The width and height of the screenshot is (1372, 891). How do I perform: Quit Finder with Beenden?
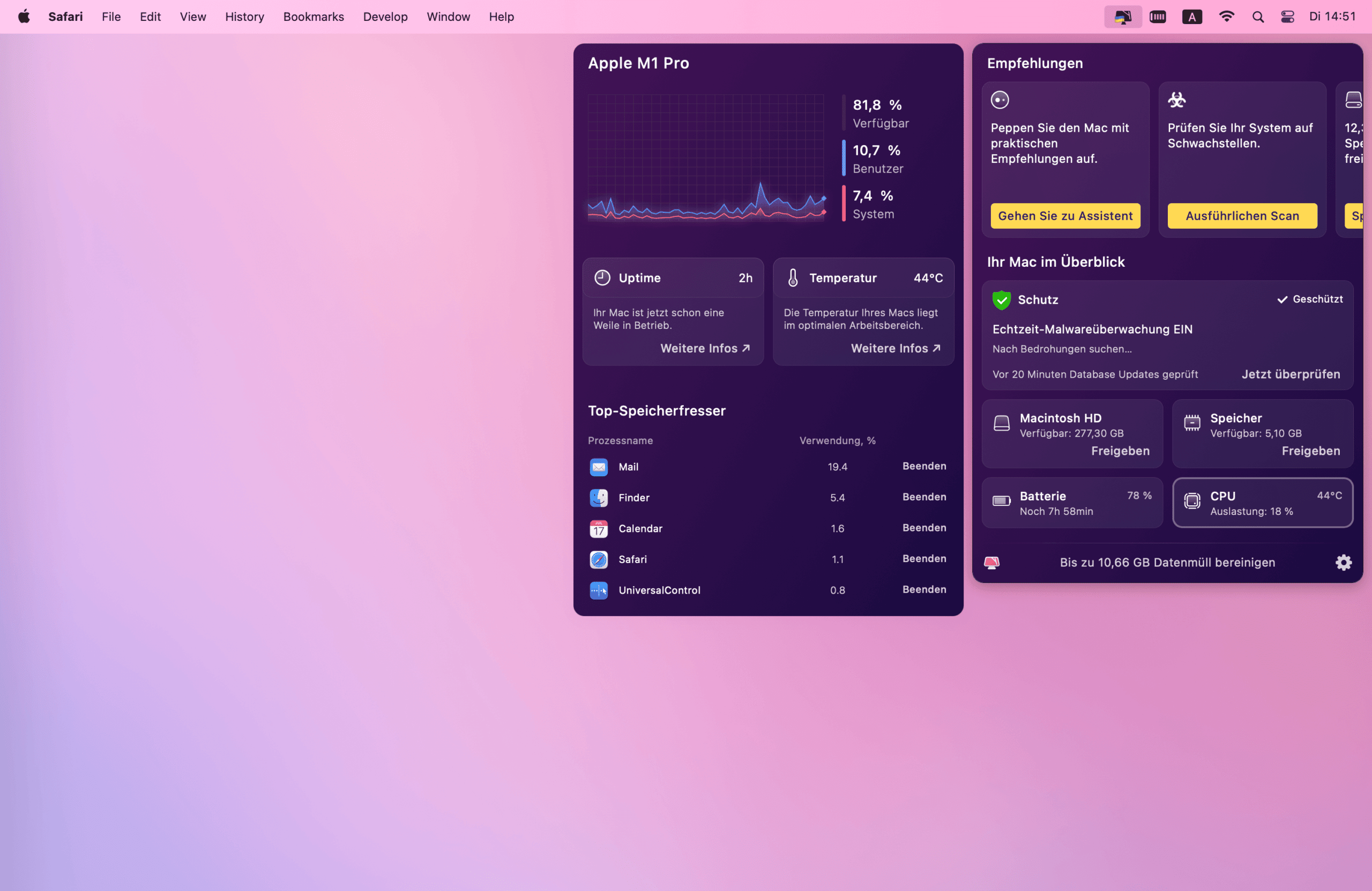pyautogui.click(x=924, y=497)
